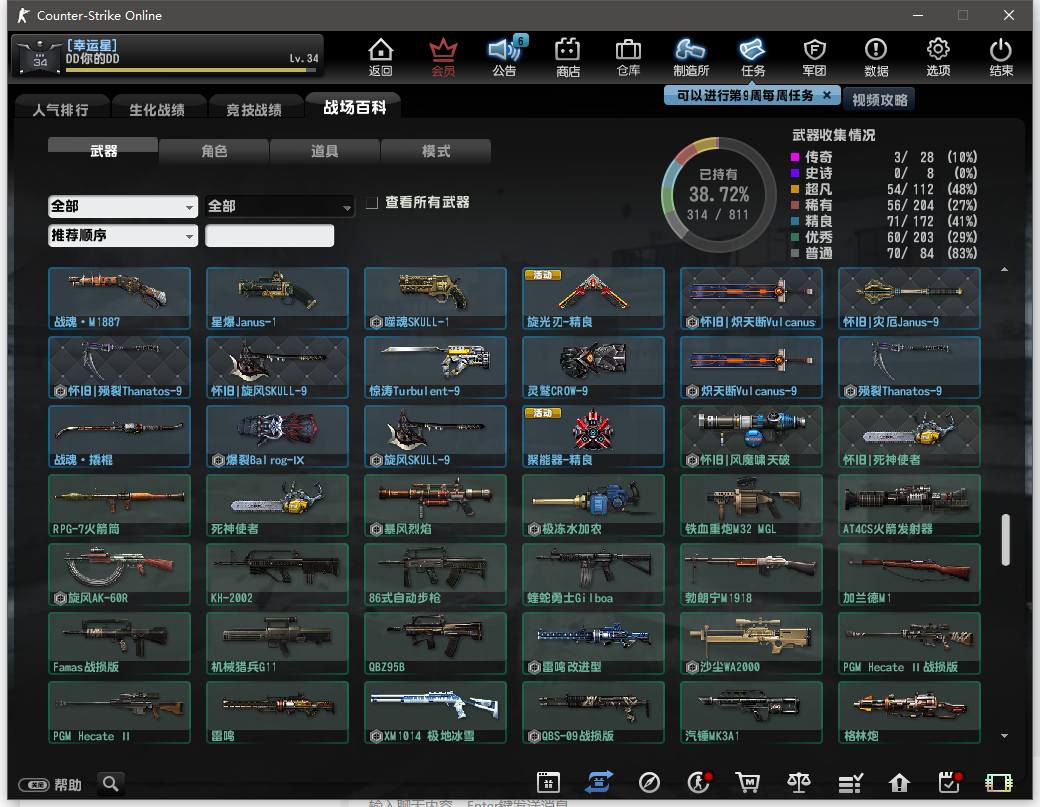This screenshot has width=1040, height=807.
Task: Open the 商店 shop icon
Action: 568,57
